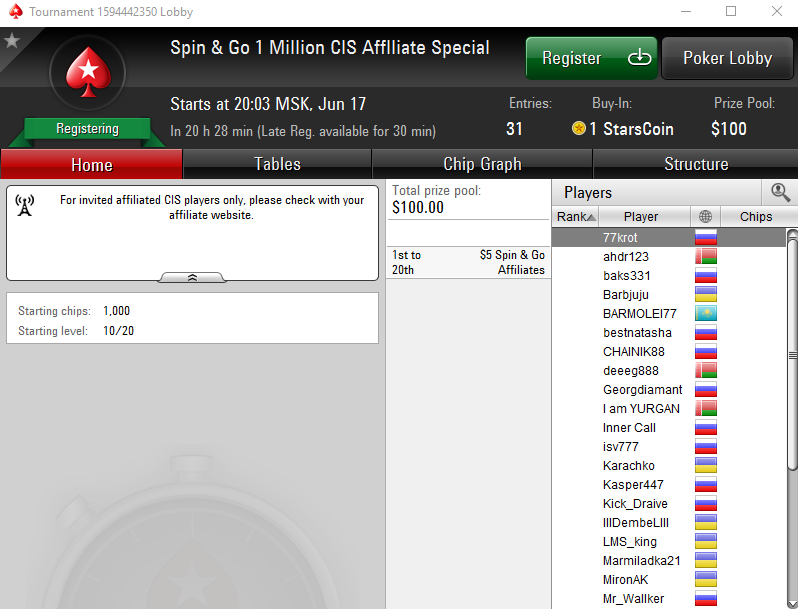This screenshot has height=609, width=798.
Task: Sort list by Chips column header
Action: [x=756, y=217]
